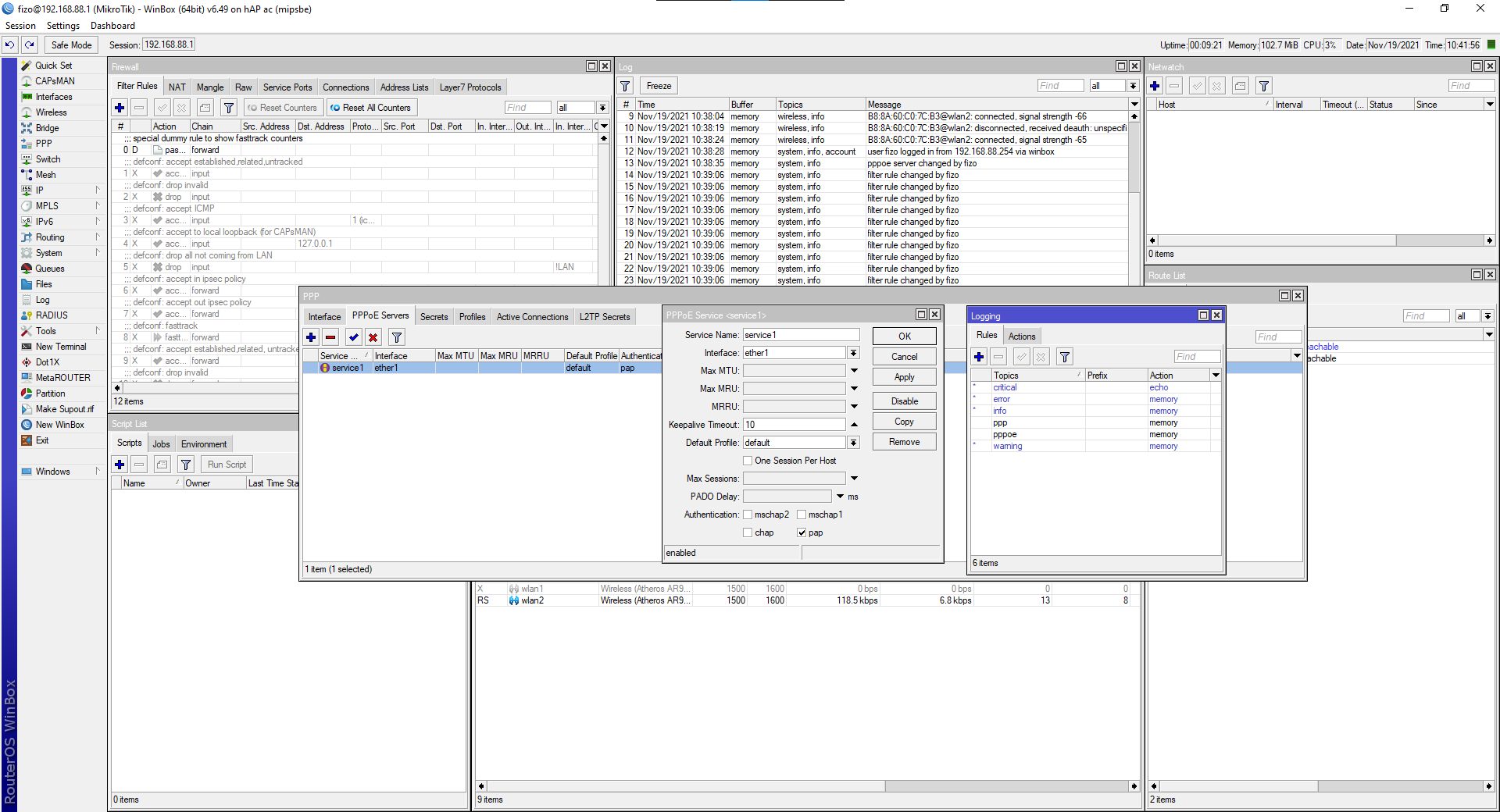1500x812 pixels.
Task: Toggle One Session Per Host checkbox
Action: click(x=748, y=461)
